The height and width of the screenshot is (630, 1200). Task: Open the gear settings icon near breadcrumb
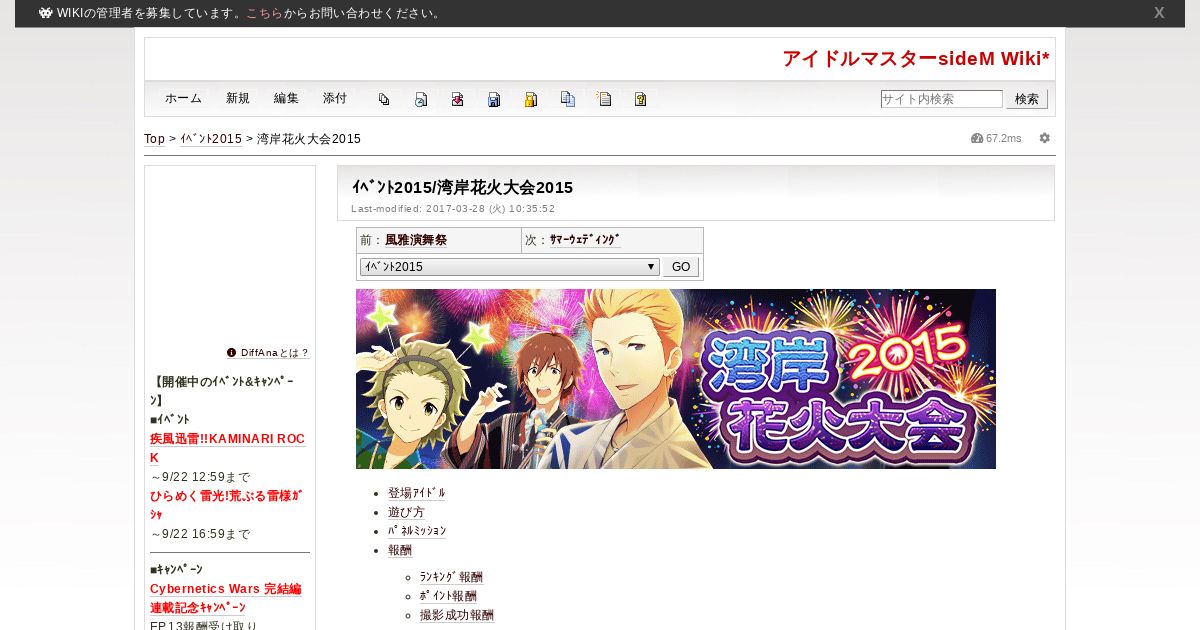coord(1045,138)
